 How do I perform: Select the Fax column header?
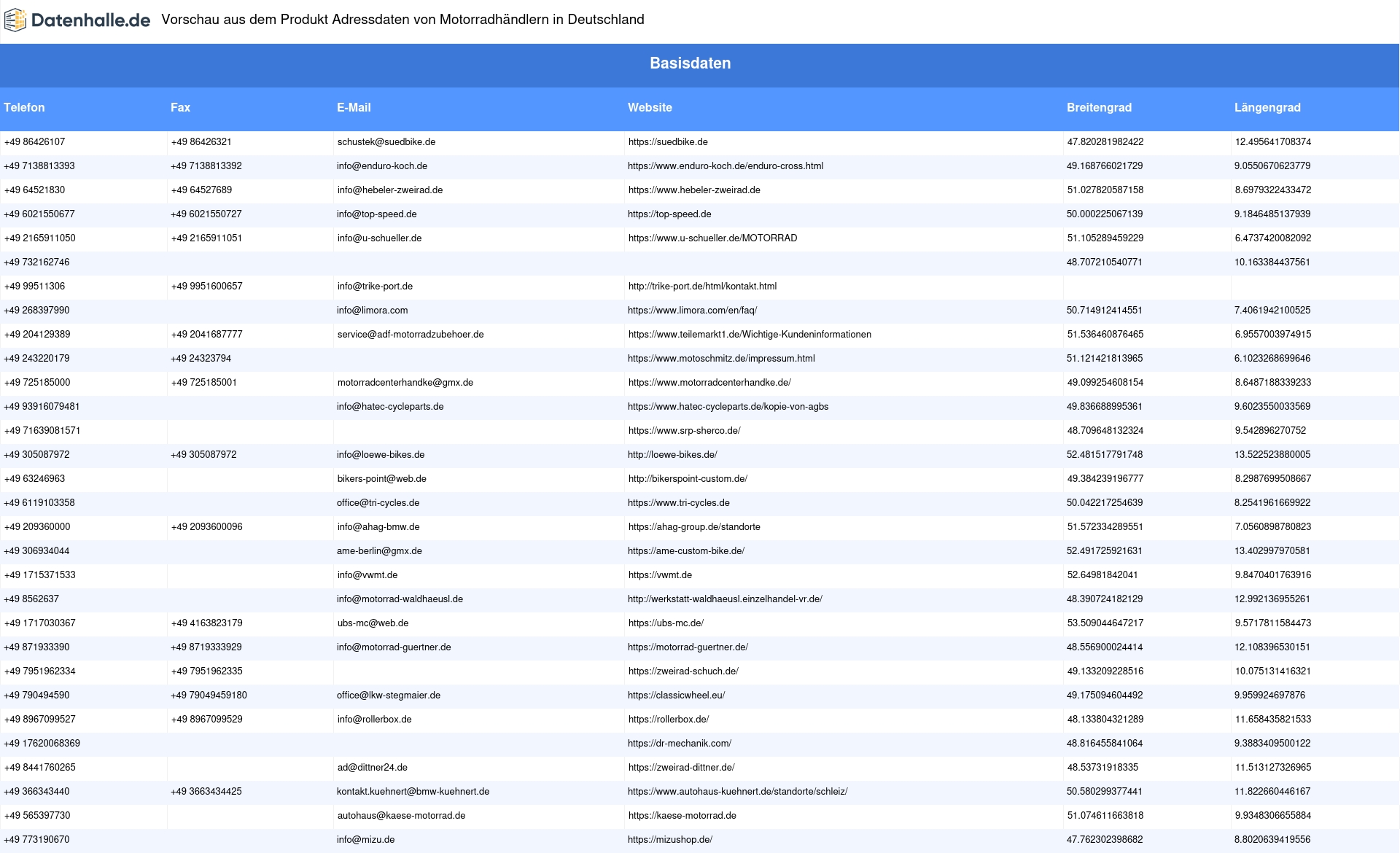click(180, 107)
